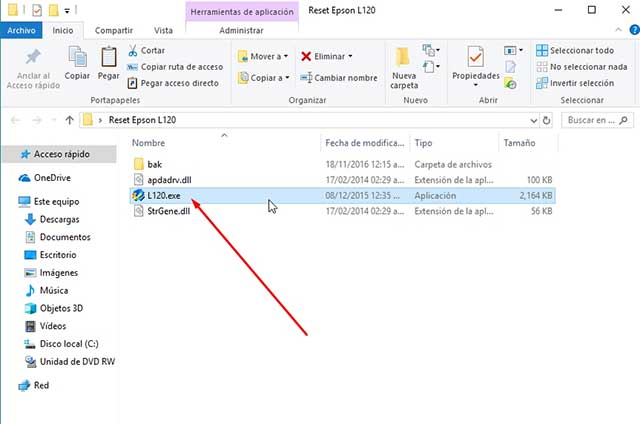
Task: Select Acceso rápido in navigation pane
Action: 60,154
